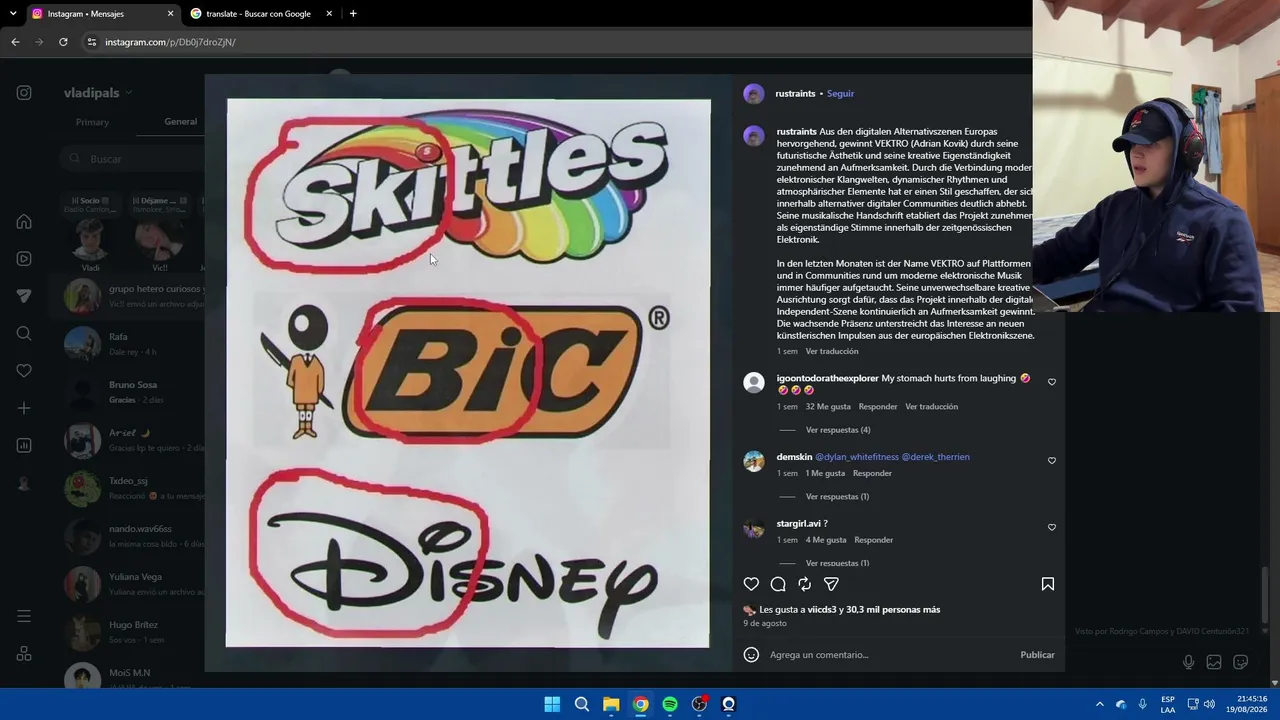Open the sidebar Search magnifier icon
The width and height of the screenshot is (1280, 720).
click(24, 333)
